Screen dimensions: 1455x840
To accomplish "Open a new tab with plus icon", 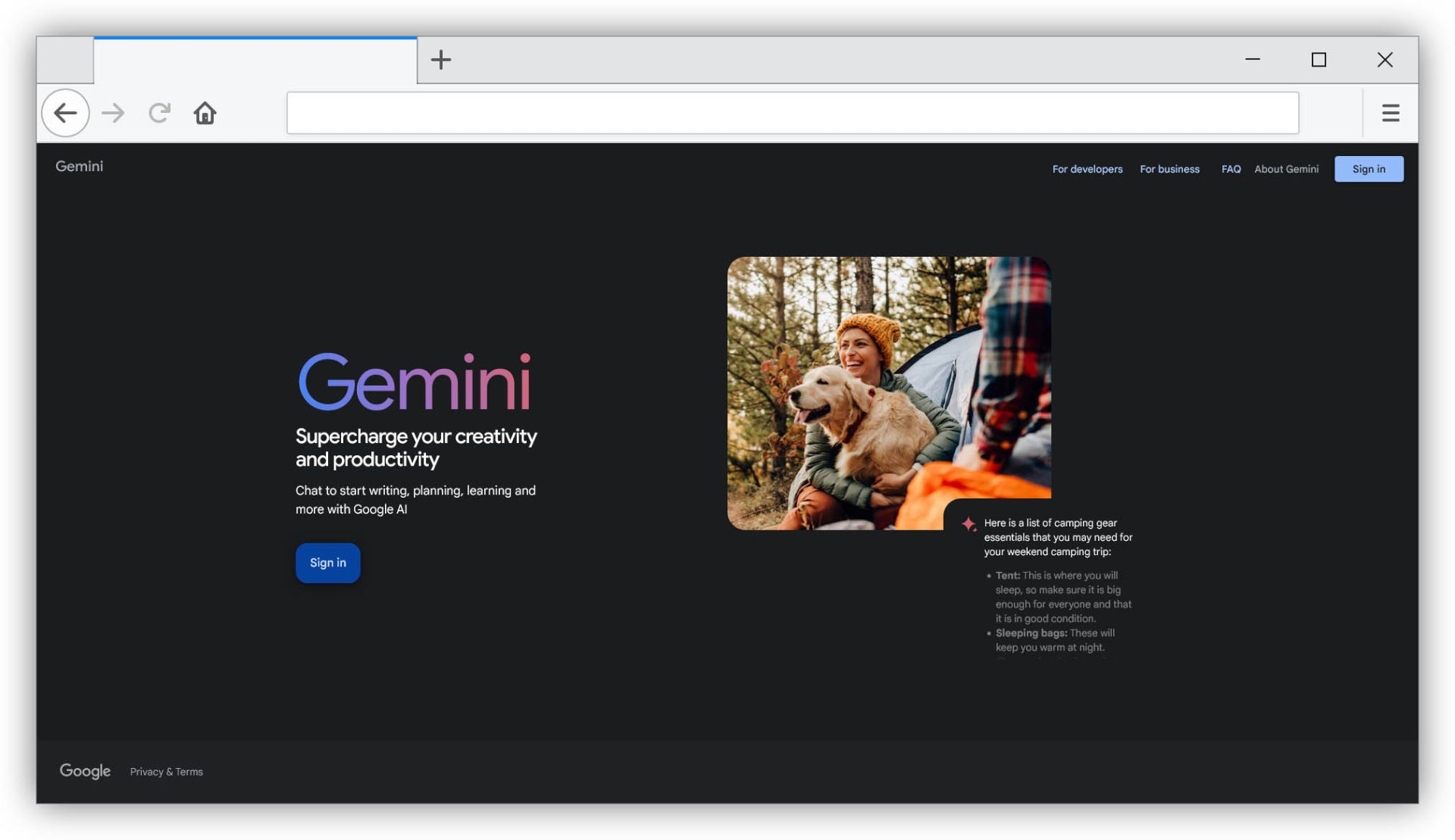I will pos(440,60).
